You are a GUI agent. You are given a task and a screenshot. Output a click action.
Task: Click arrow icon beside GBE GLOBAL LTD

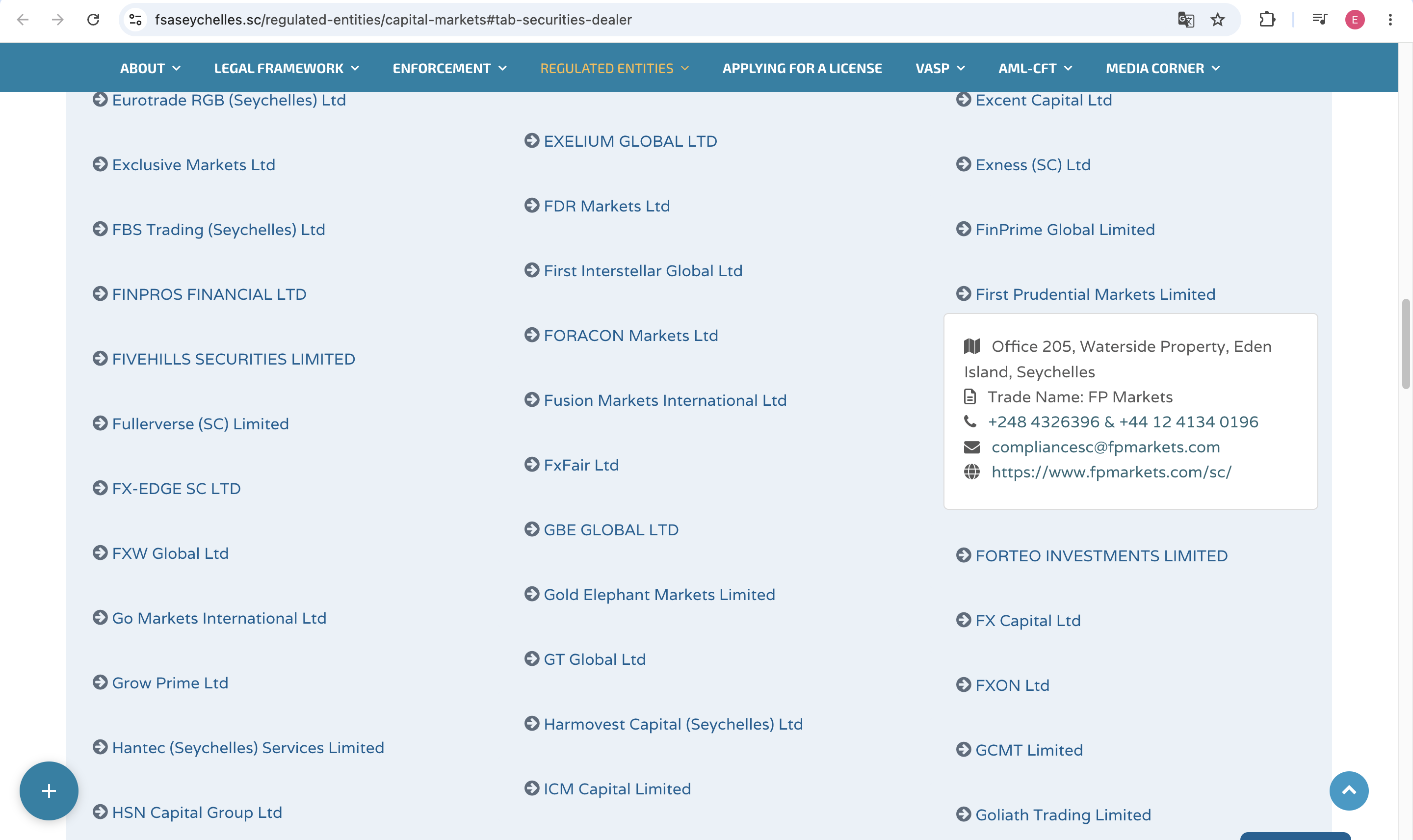pyautogui.click(x=531, y=529)
